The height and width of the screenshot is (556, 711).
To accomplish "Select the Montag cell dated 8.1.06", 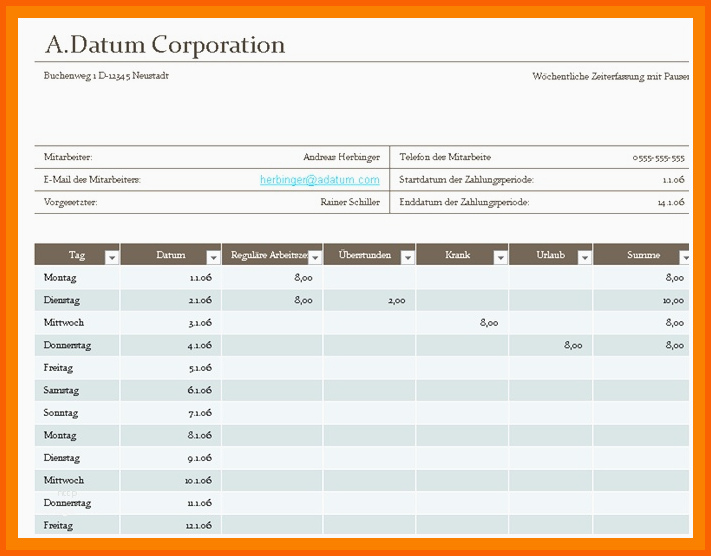I will pos(77,435).
